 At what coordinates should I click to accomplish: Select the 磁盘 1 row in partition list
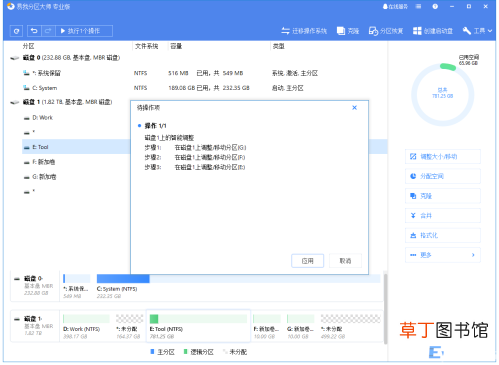tap(70, 102)
